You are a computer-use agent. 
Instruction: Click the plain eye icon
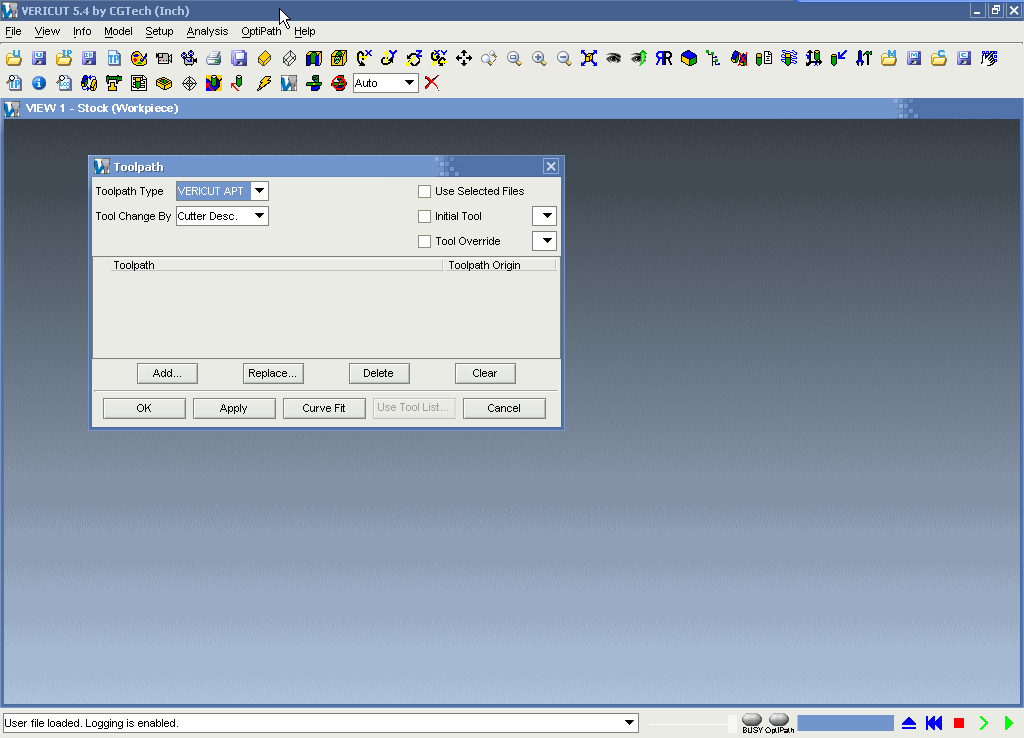[614, 58]
